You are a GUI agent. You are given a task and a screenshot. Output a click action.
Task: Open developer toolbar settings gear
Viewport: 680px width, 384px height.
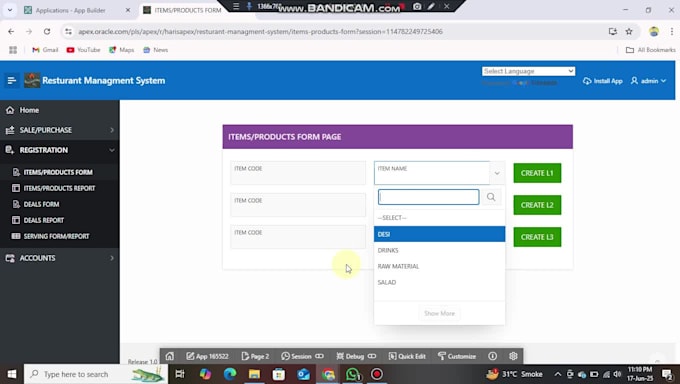point(513,356)
